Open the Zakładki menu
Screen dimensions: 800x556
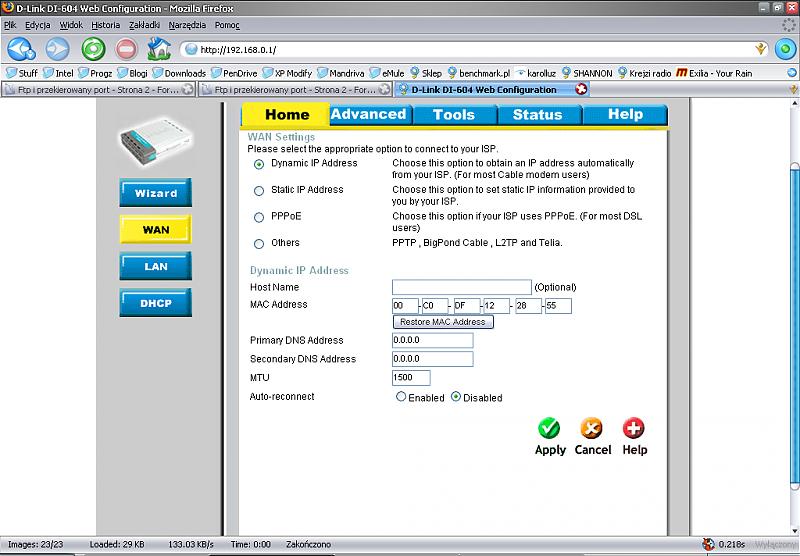(x=144, y=24)
